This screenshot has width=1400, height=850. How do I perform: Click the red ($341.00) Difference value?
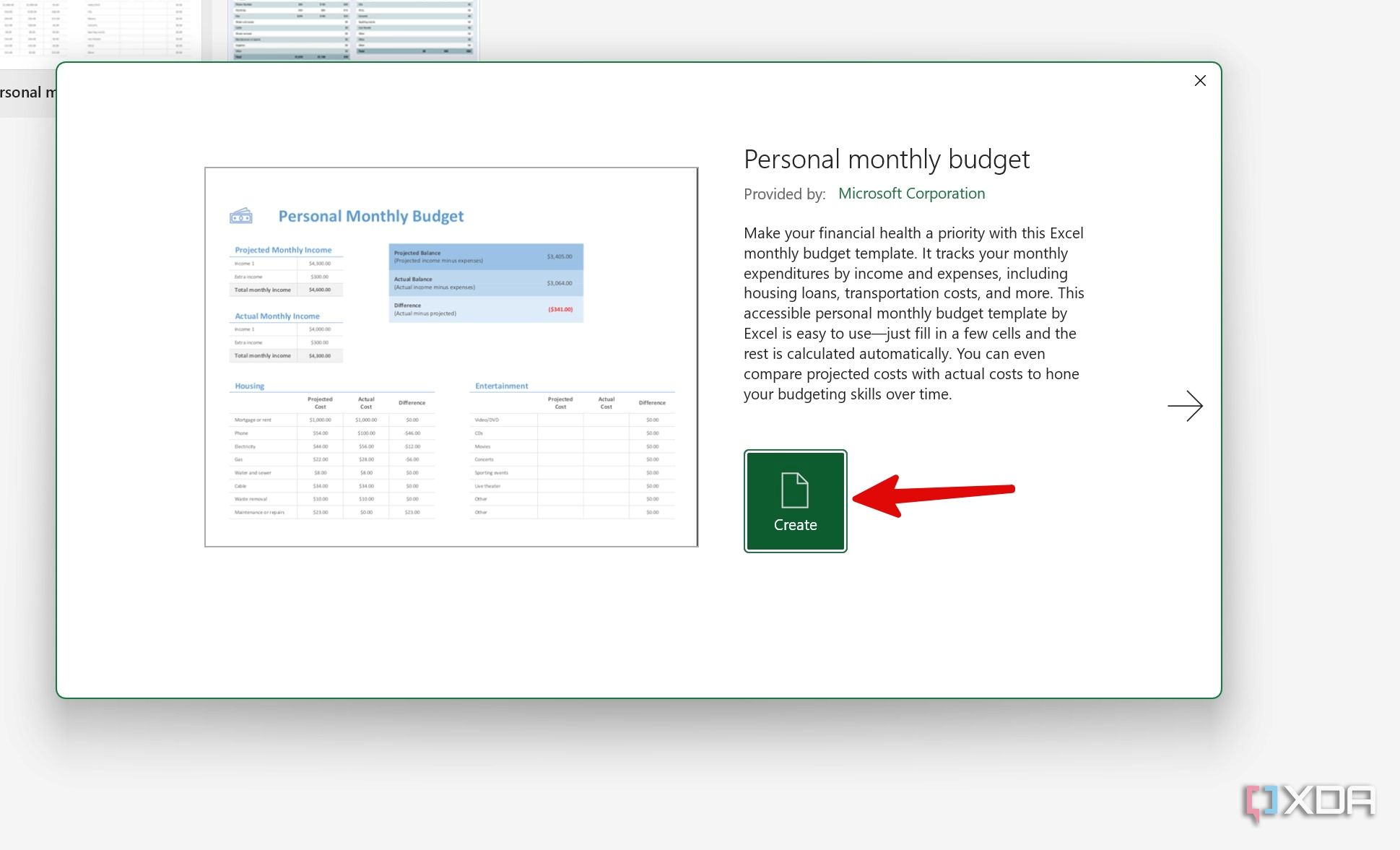click(560, 309)
